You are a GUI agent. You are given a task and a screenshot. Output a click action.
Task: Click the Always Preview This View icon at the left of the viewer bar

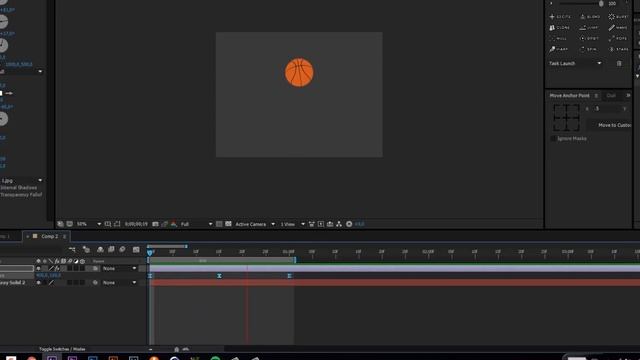pyautogui.click(x=60, y=224)
